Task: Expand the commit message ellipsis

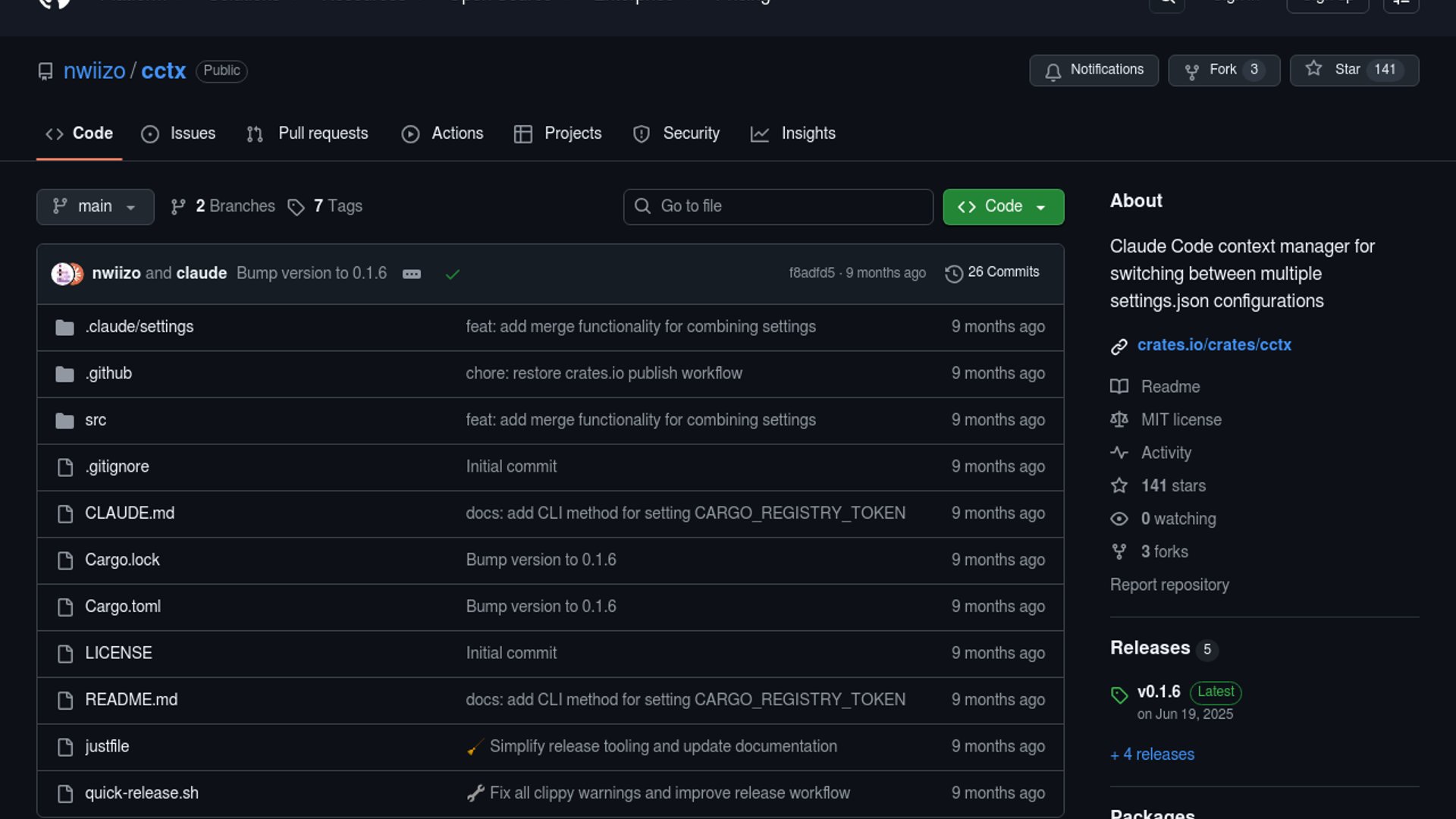Action: point(411,274)
